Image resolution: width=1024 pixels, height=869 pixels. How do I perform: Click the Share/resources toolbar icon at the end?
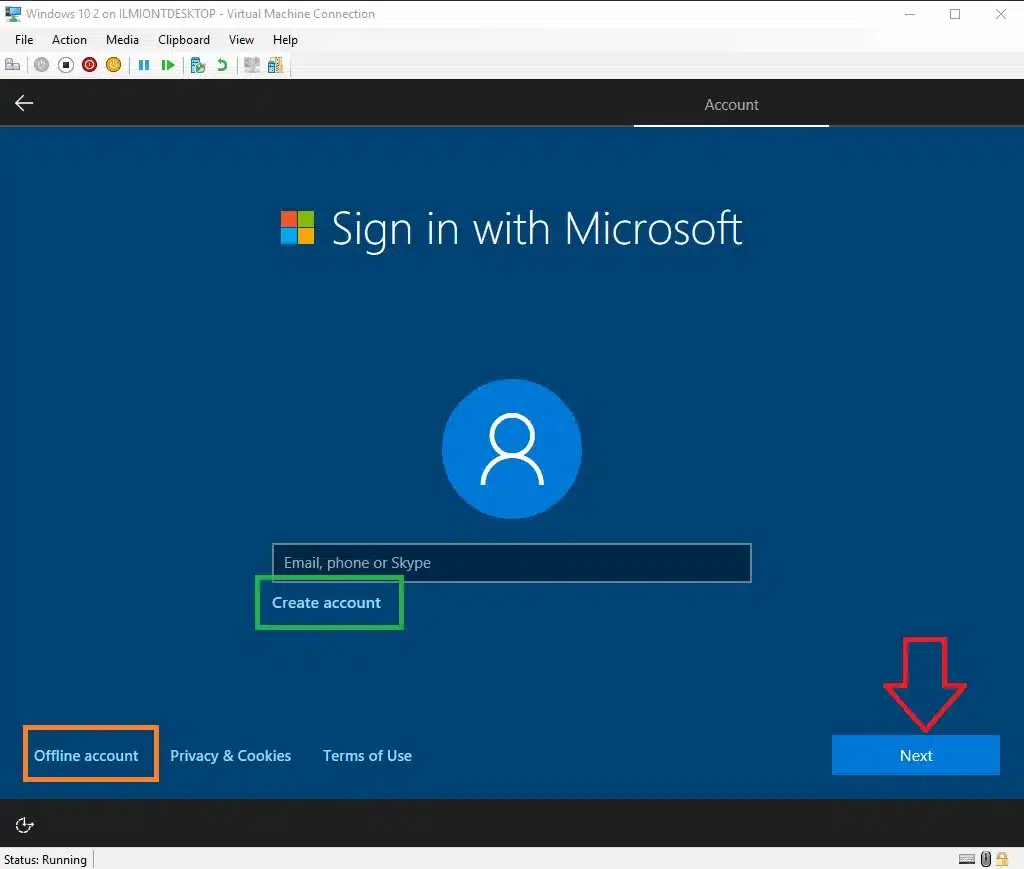tap(276, 65)
